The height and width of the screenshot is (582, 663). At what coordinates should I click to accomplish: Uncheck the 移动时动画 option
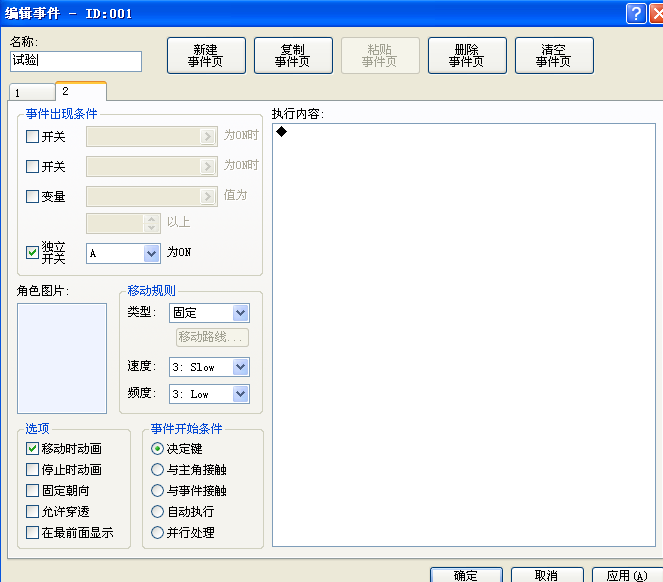click(x=32, y=448)
